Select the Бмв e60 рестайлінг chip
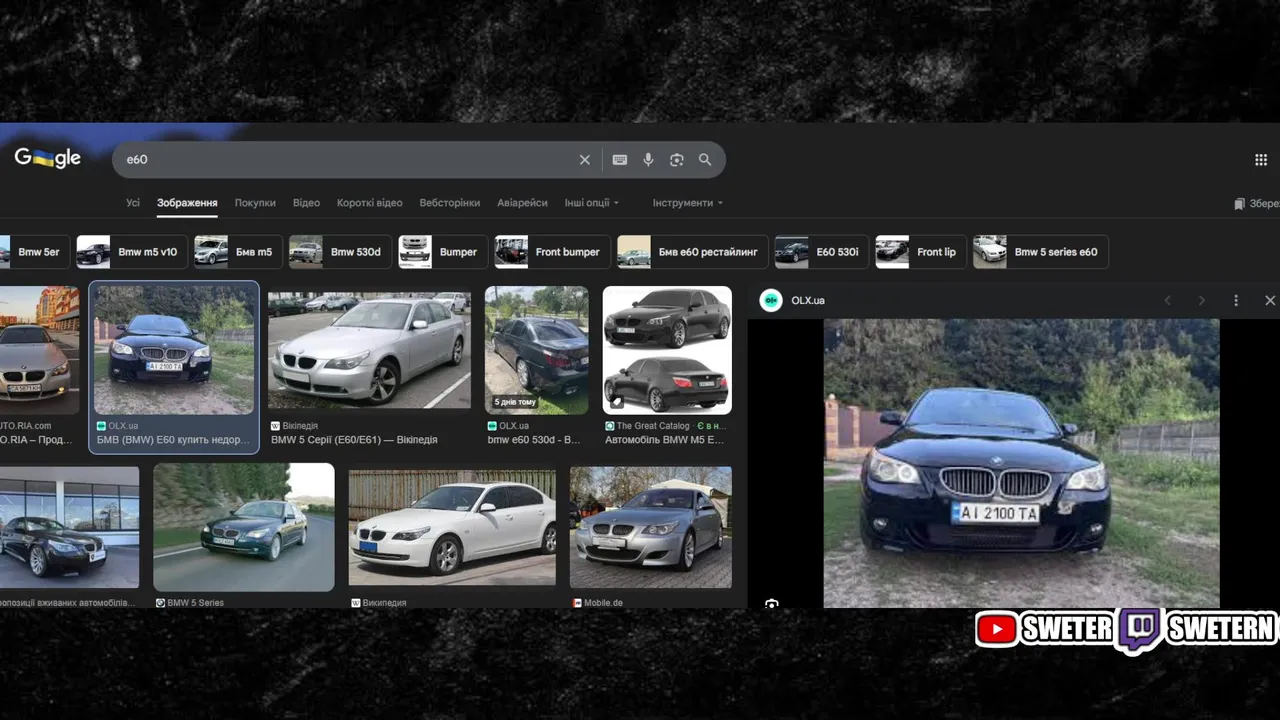Image resolution: width=1280 pixels, height=720 pixels. coord(692,252)
